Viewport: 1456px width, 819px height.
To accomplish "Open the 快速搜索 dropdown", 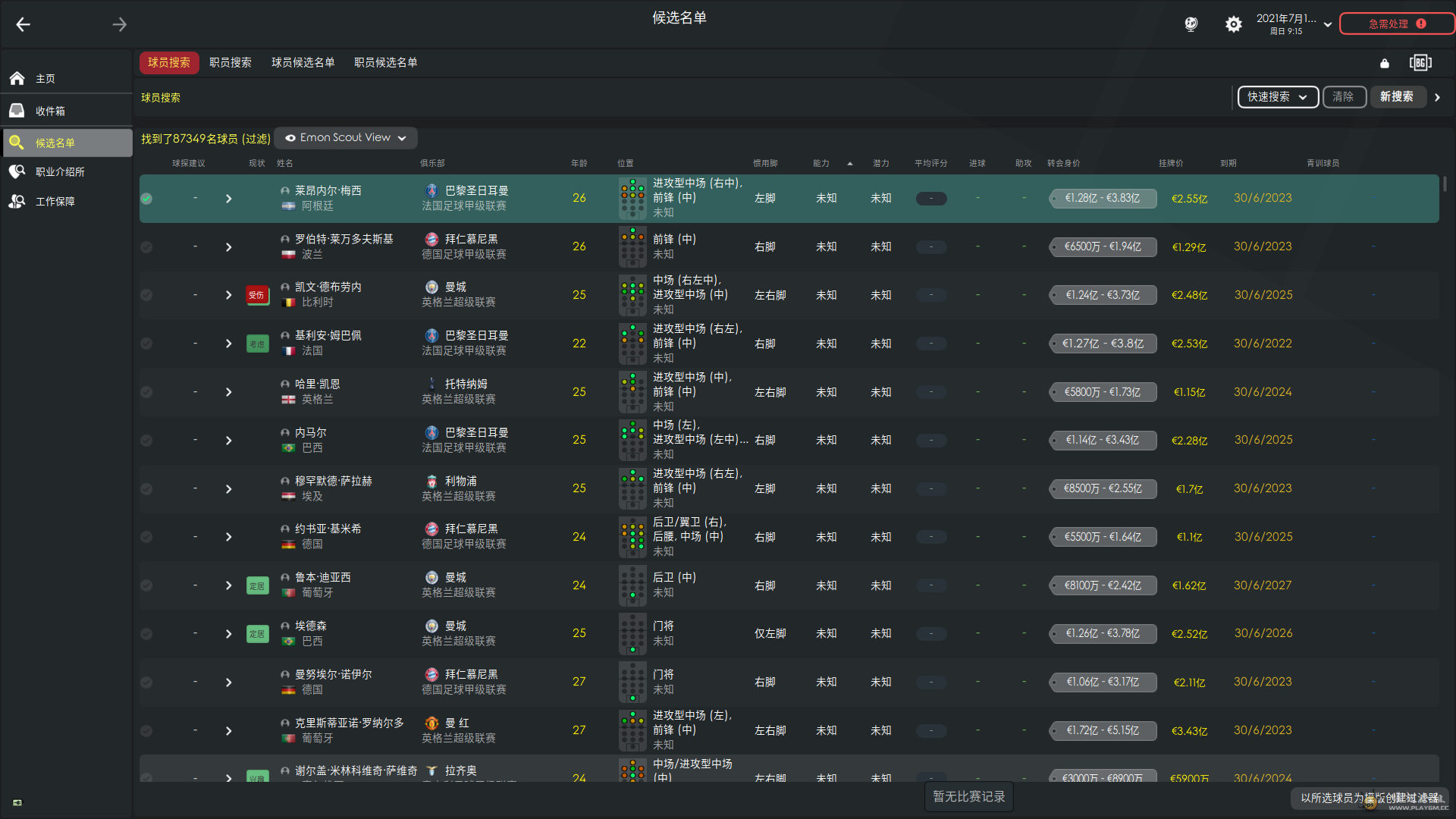I will [1277, 97].
